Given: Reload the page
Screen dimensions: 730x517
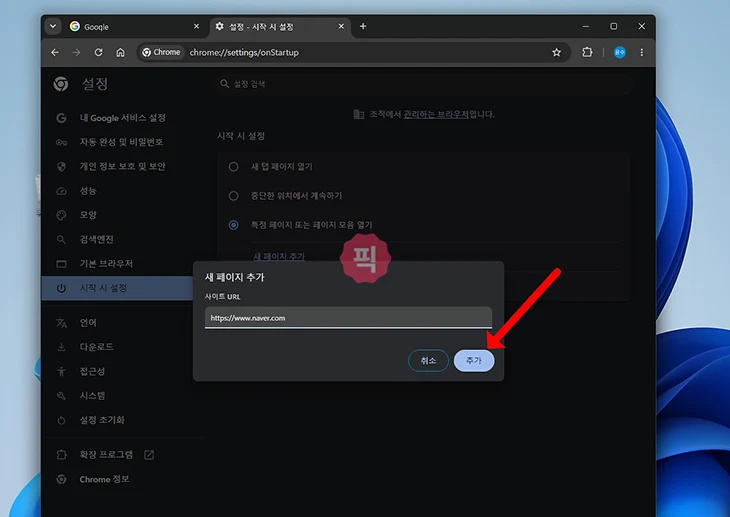Looking at the screenshot, I should pos(98,52).
